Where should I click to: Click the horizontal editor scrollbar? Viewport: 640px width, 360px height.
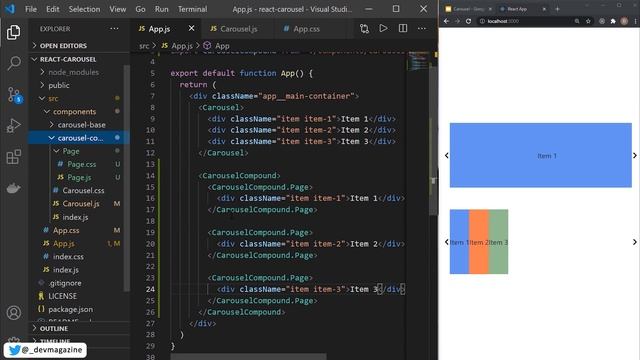248,357
